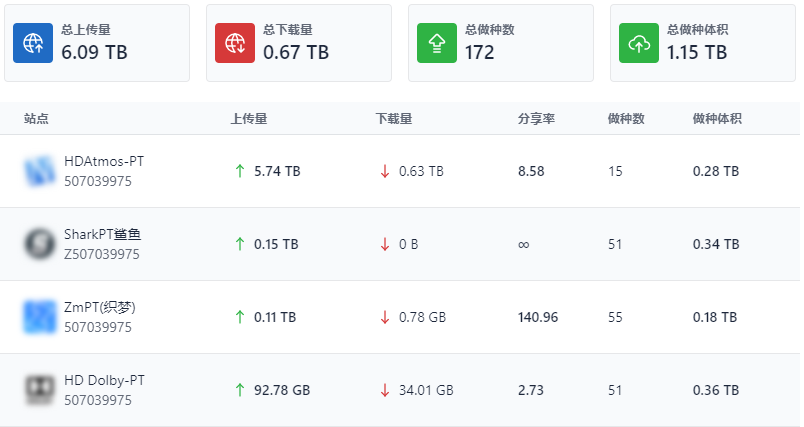
Task: Click the 8.58 share ratio value
Action: [531, 171]
